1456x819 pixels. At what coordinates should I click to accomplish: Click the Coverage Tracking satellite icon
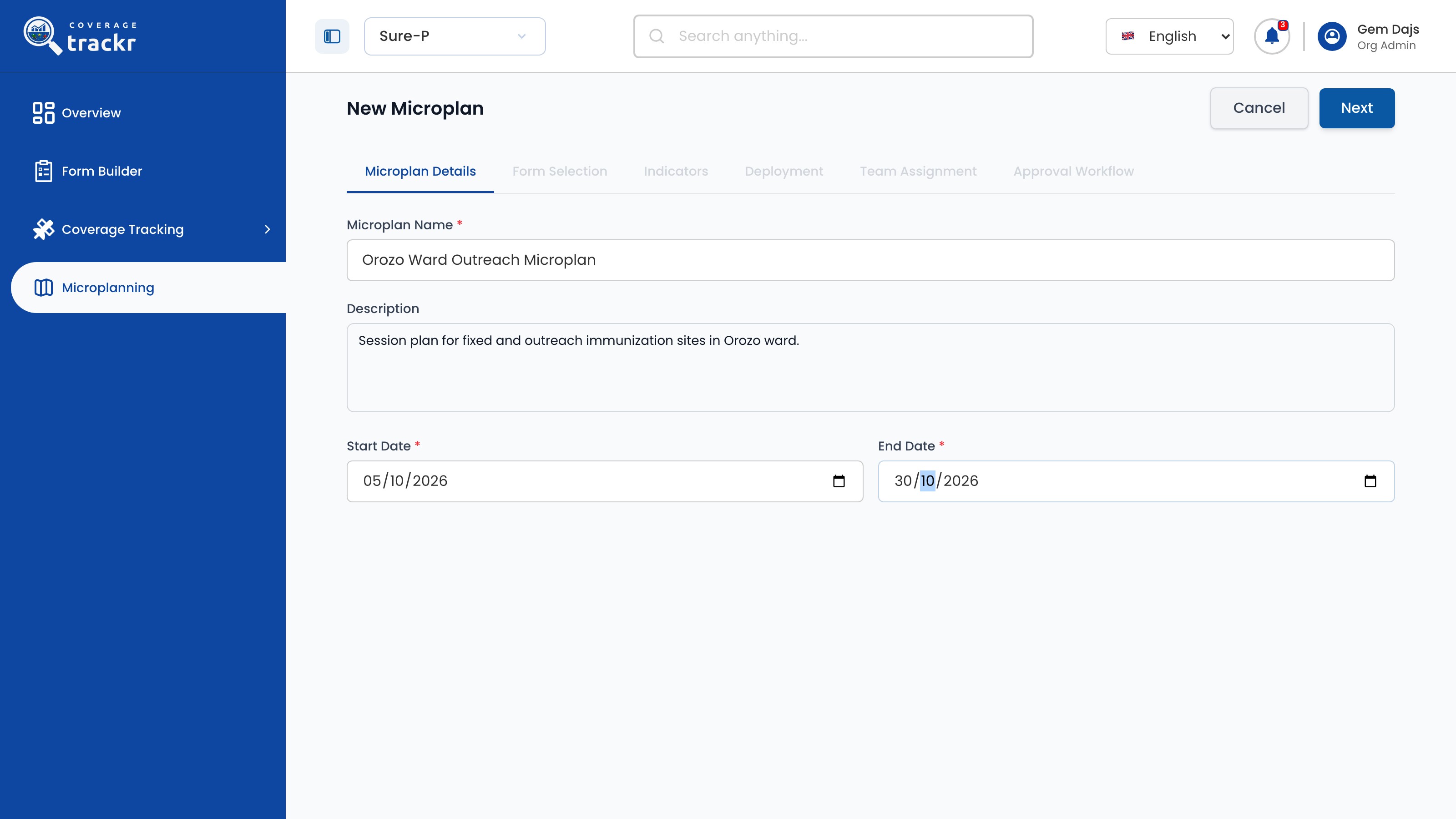point(44,229)
